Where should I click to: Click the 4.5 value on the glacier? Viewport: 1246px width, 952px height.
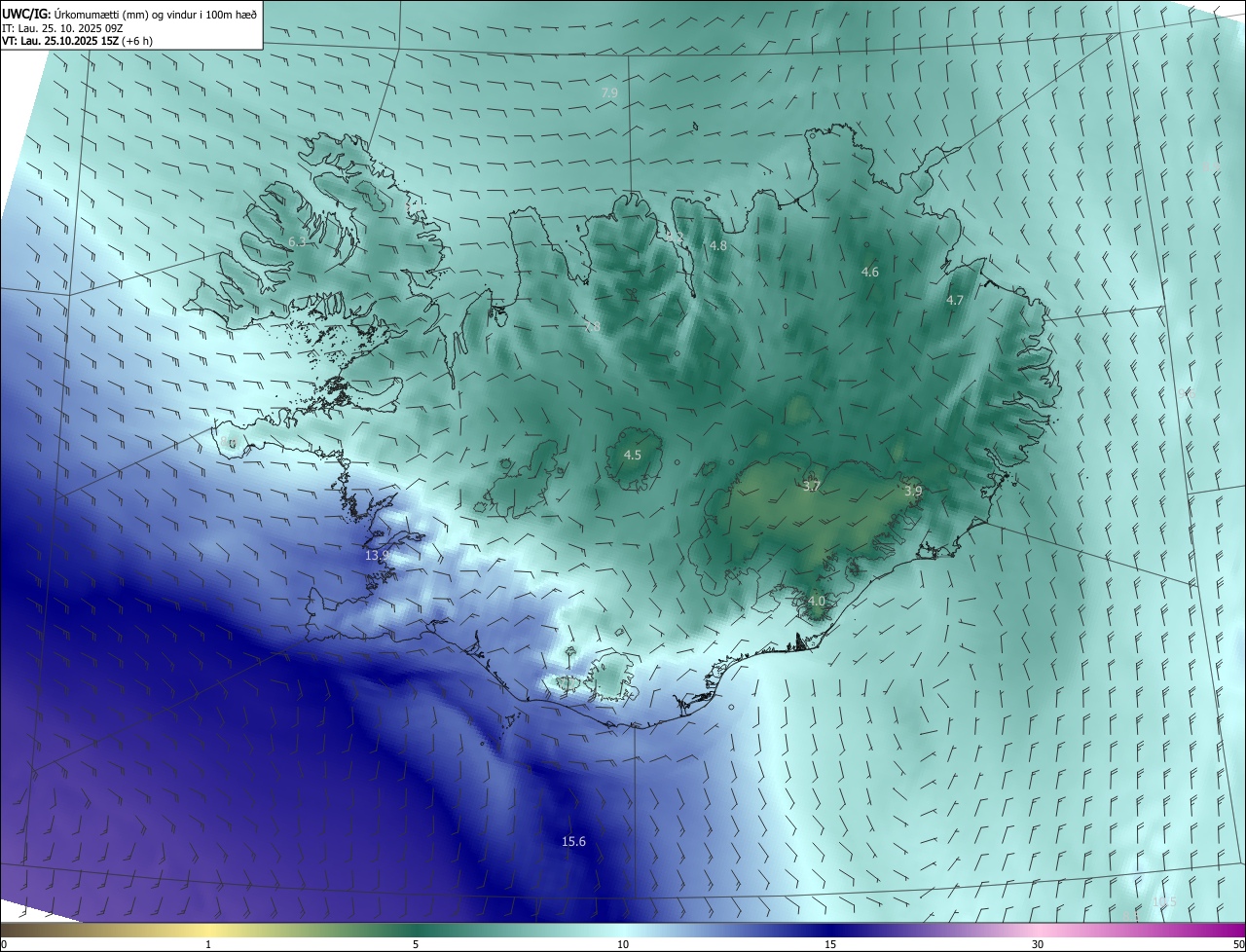tap(633, 455)
